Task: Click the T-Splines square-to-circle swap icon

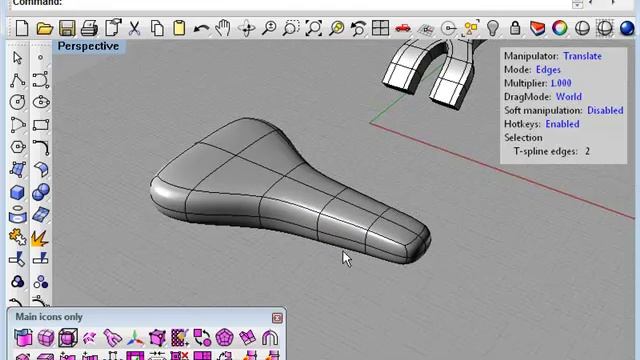Action: [202, 338]
